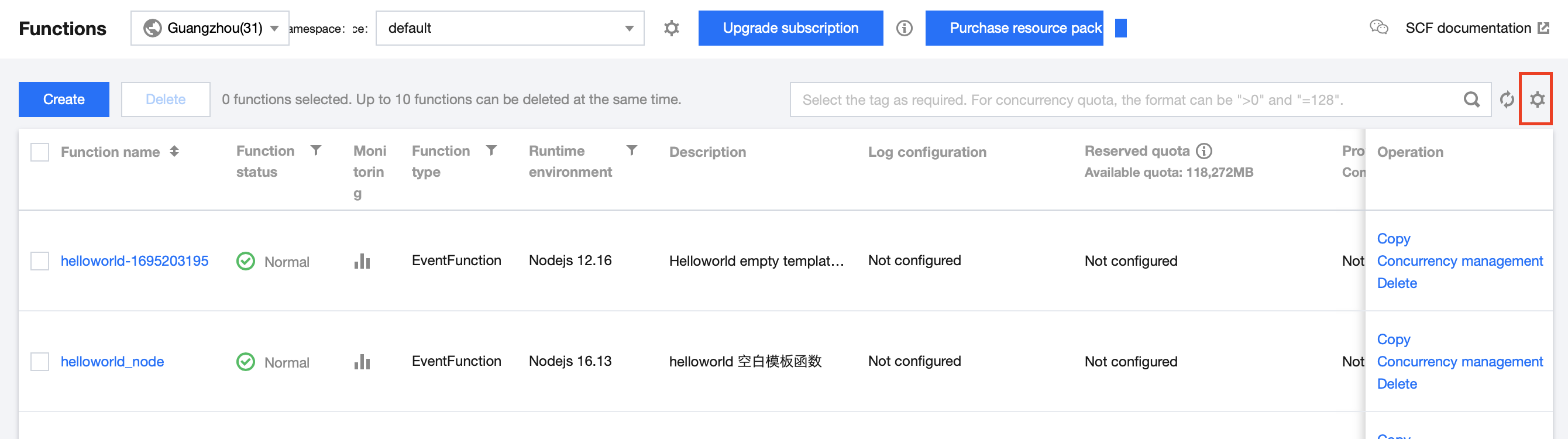Viewport: 1568px width, 439px height.
Task: Focus the tag search input field
Action: [1126, 100]
